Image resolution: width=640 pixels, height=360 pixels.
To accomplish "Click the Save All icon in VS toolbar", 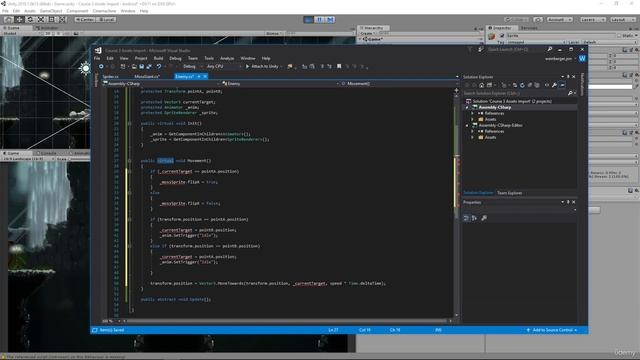I will pos(149,66).
